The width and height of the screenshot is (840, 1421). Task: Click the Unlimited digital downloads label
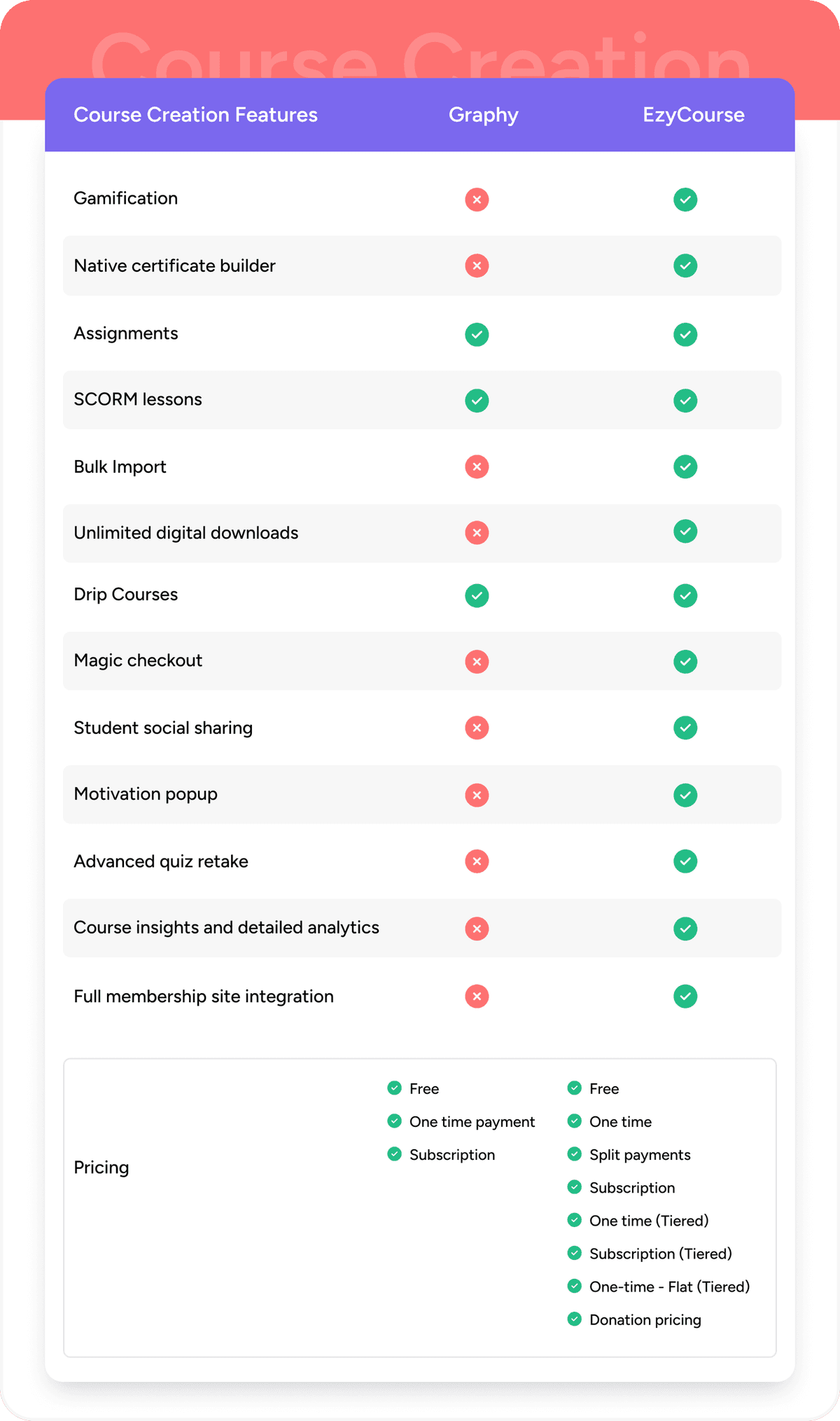point(185,533)
